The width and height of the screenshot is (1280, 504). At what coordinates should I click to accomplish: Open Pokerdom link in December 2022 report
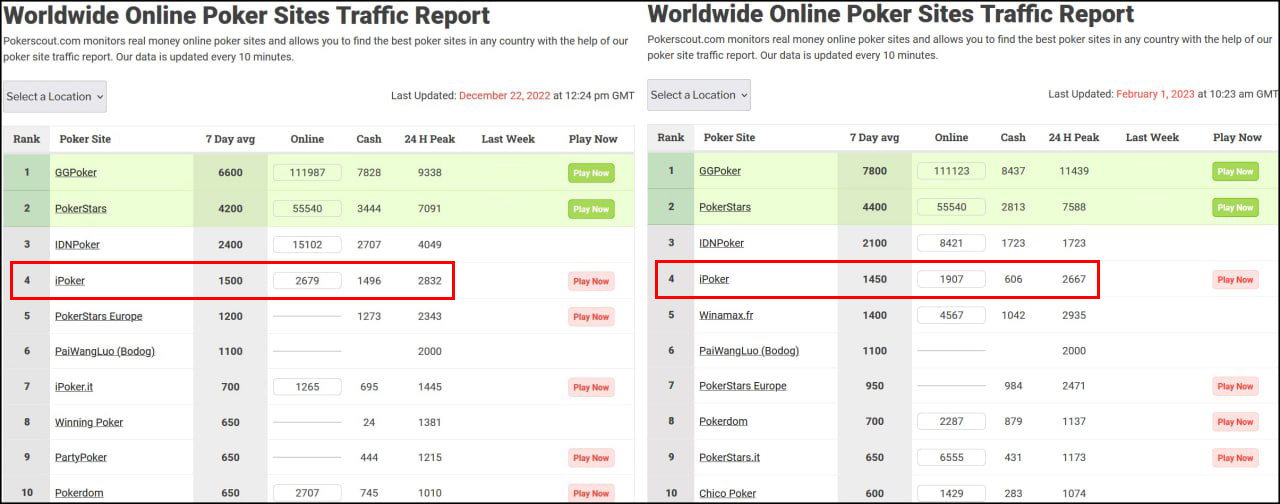(79, 493)
